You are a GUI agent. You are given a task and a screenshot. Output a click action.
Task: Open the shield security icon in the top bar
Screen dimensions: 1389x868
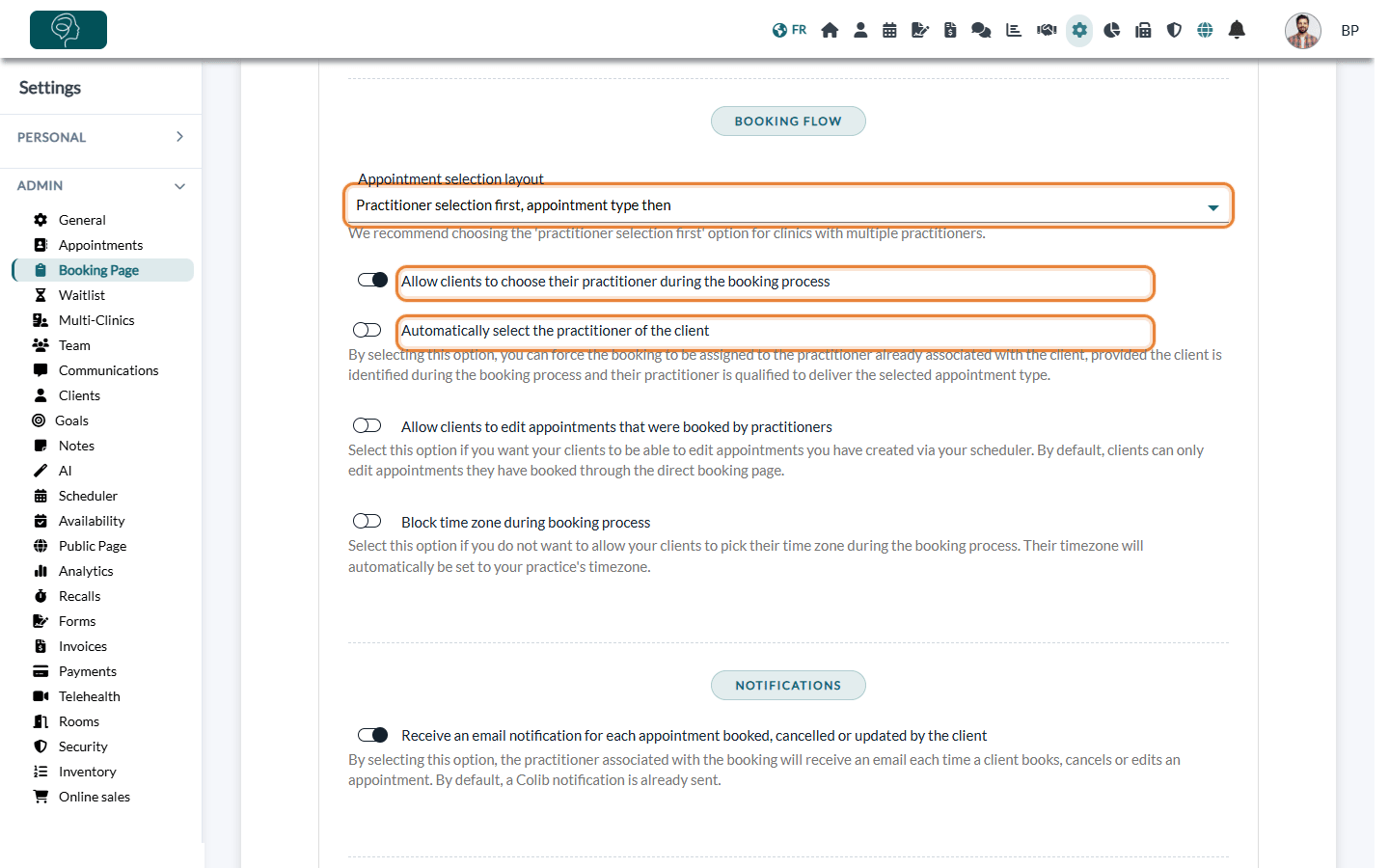[1174, 30]
